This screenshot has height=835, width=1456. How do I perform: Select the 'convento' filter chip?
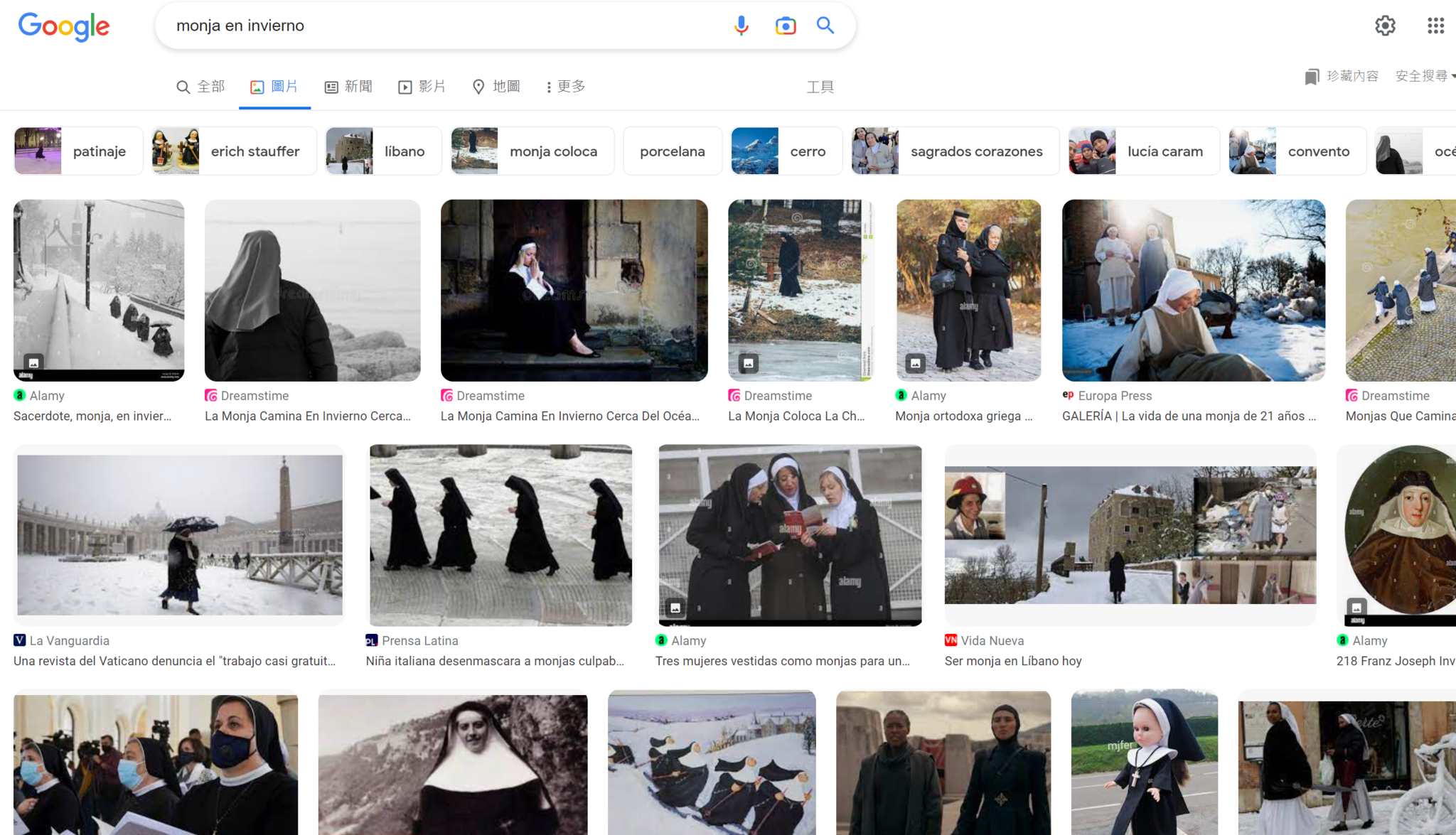pos(1297,151)
